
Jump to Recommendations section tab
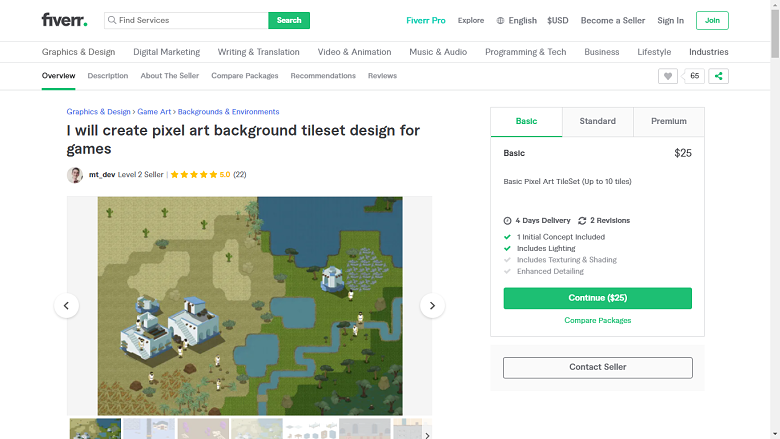[323, 76]
